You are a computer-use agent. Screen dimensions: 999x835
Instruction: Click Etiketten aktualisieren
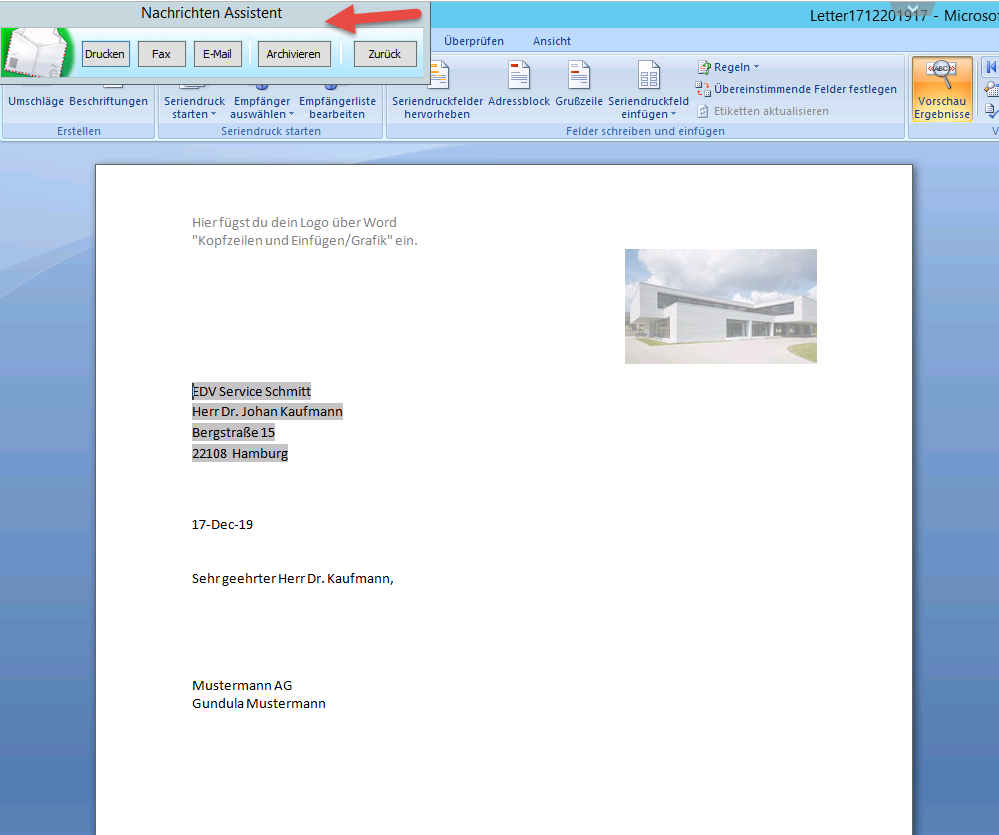pos(763,111)
